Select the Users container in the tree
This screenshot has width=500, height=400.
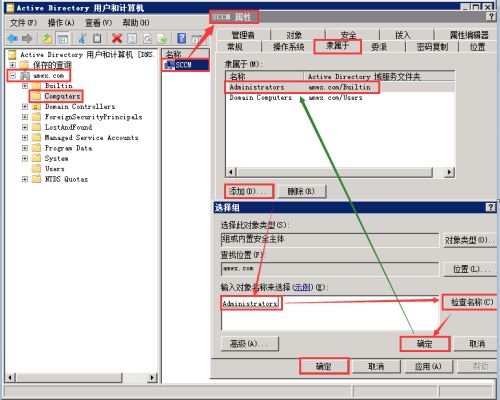pos(54,169)
